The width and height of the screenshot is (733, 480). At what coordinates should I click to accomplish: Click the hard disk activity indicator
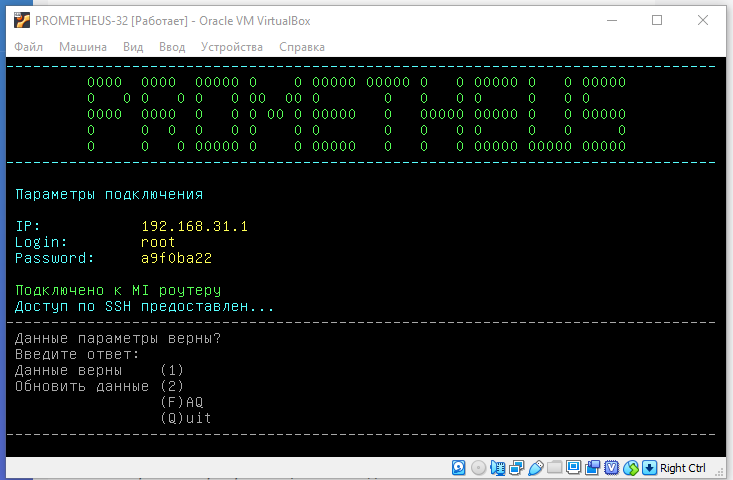(x=460, y=468)
